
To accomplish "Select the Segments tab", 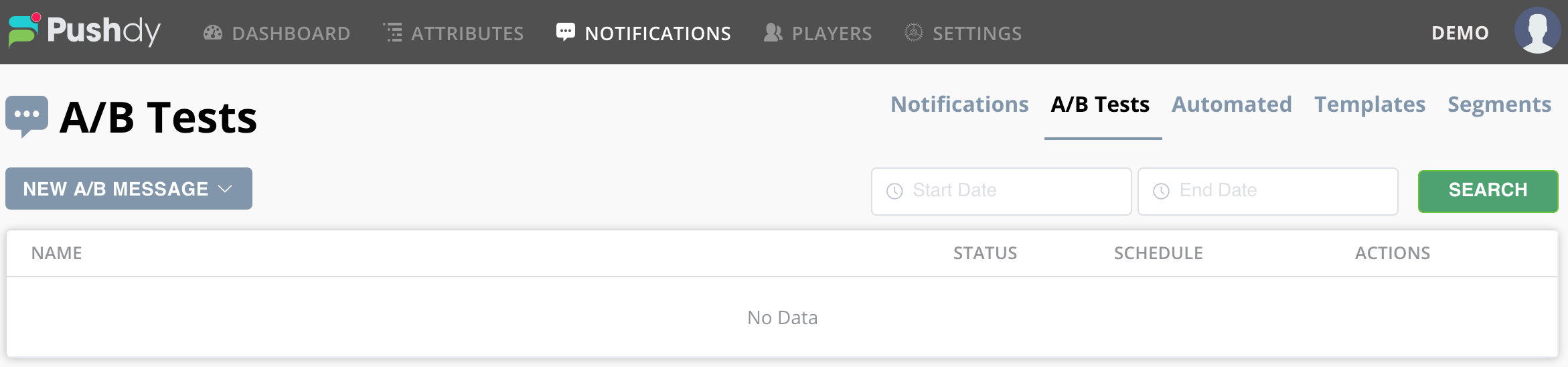I will coord(1499,104).
